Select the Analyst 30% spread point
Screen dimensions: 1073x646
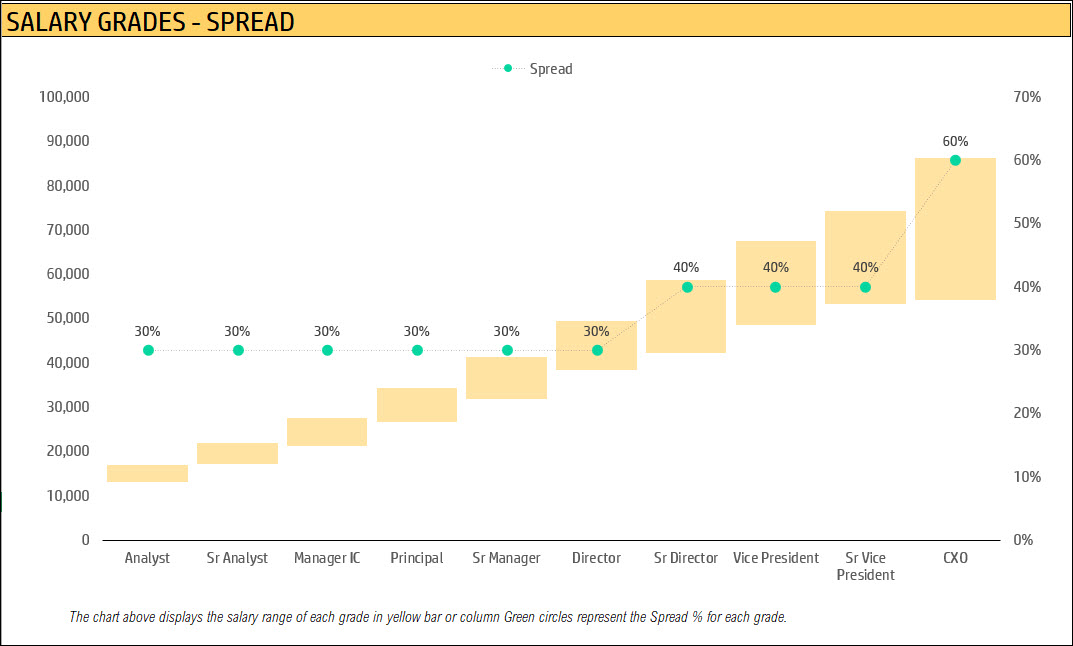click(148, 350)
